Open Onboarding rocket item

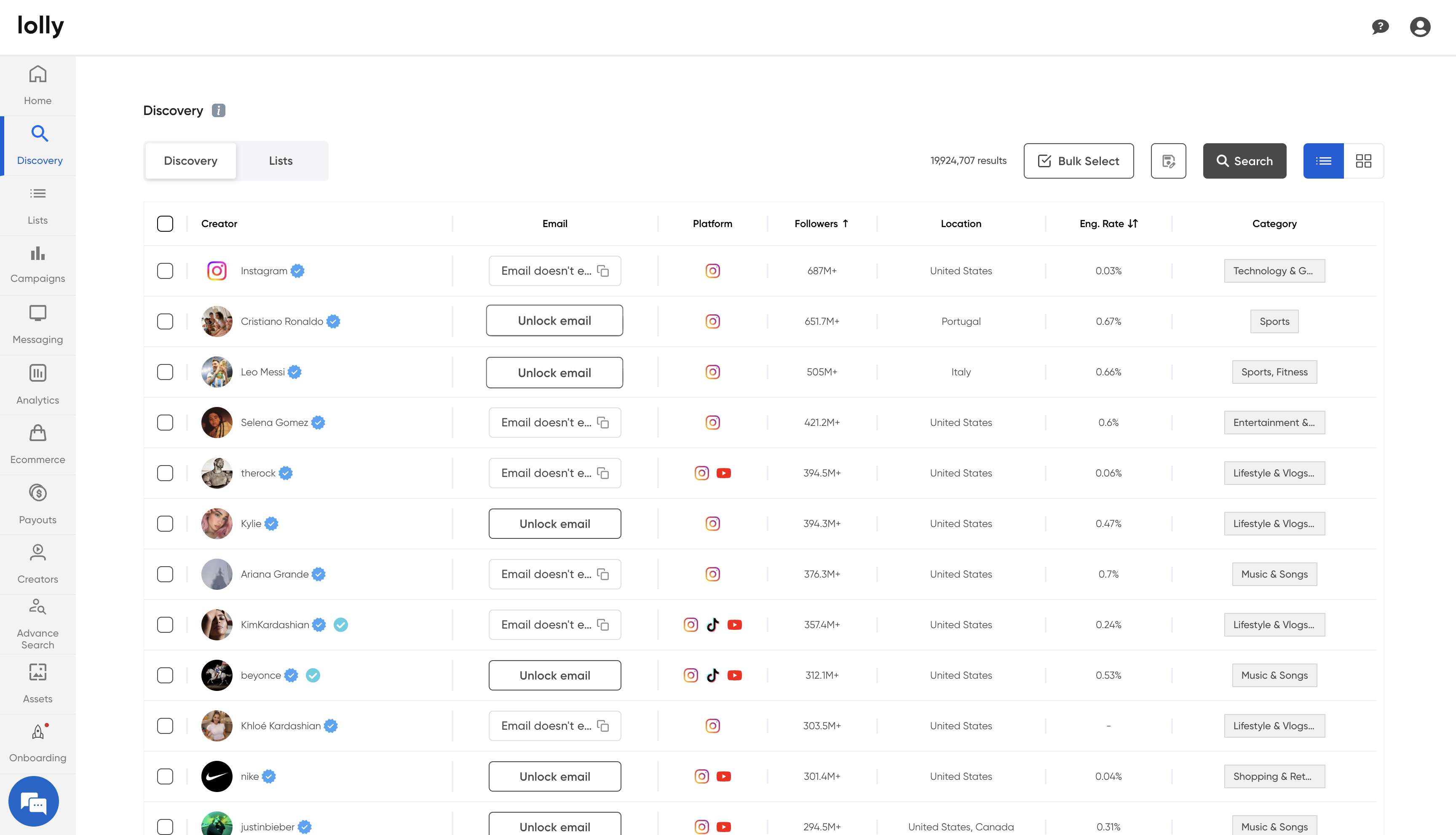point(37,743)
